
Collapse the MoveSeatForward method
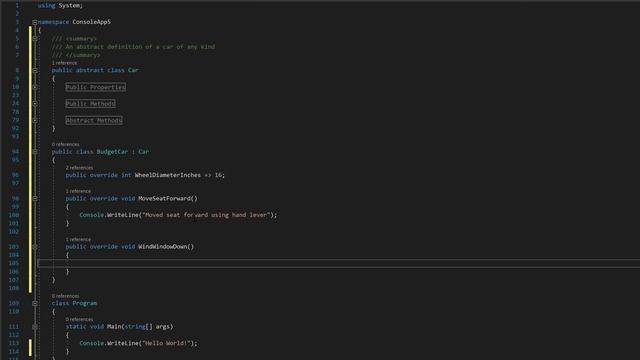coord(35,198)
